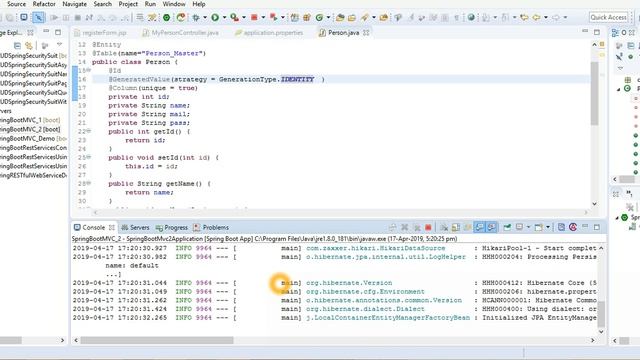Click the red circular console toolbar icon
640x360 pixels.
[573, 227]
